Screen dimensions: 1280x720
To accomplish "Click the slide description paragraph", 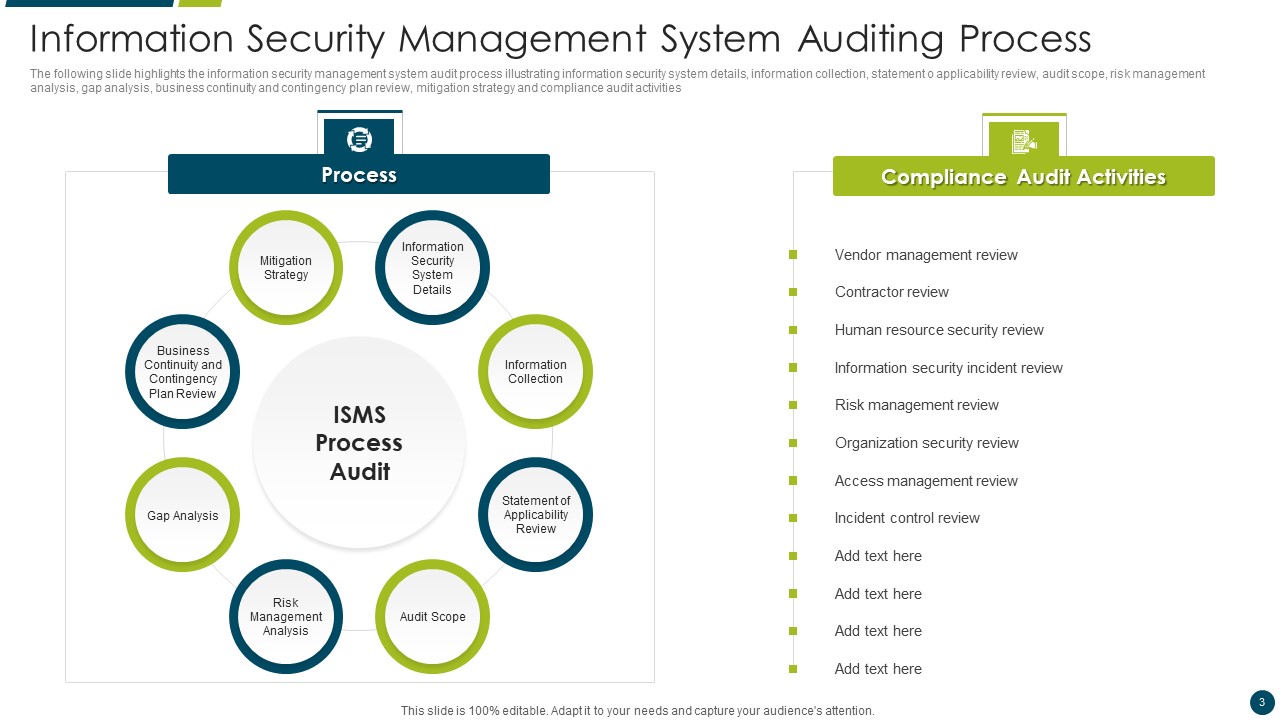I will pos(618,81).
